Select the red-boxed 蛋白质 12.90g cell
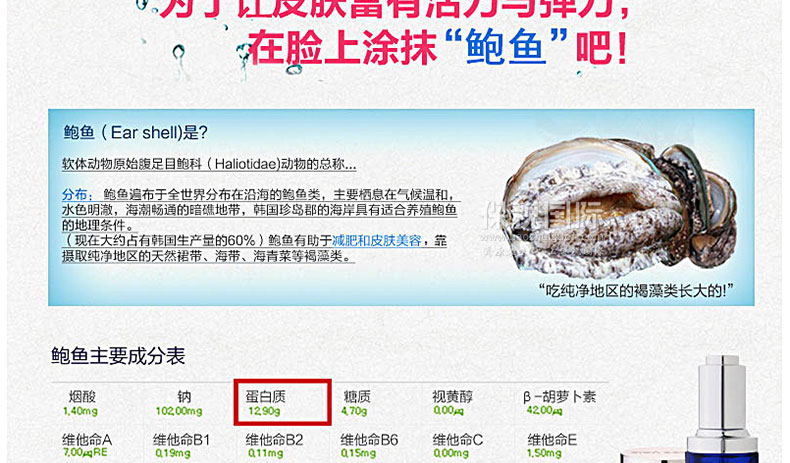Screen dimensions: 790x463 282,402
